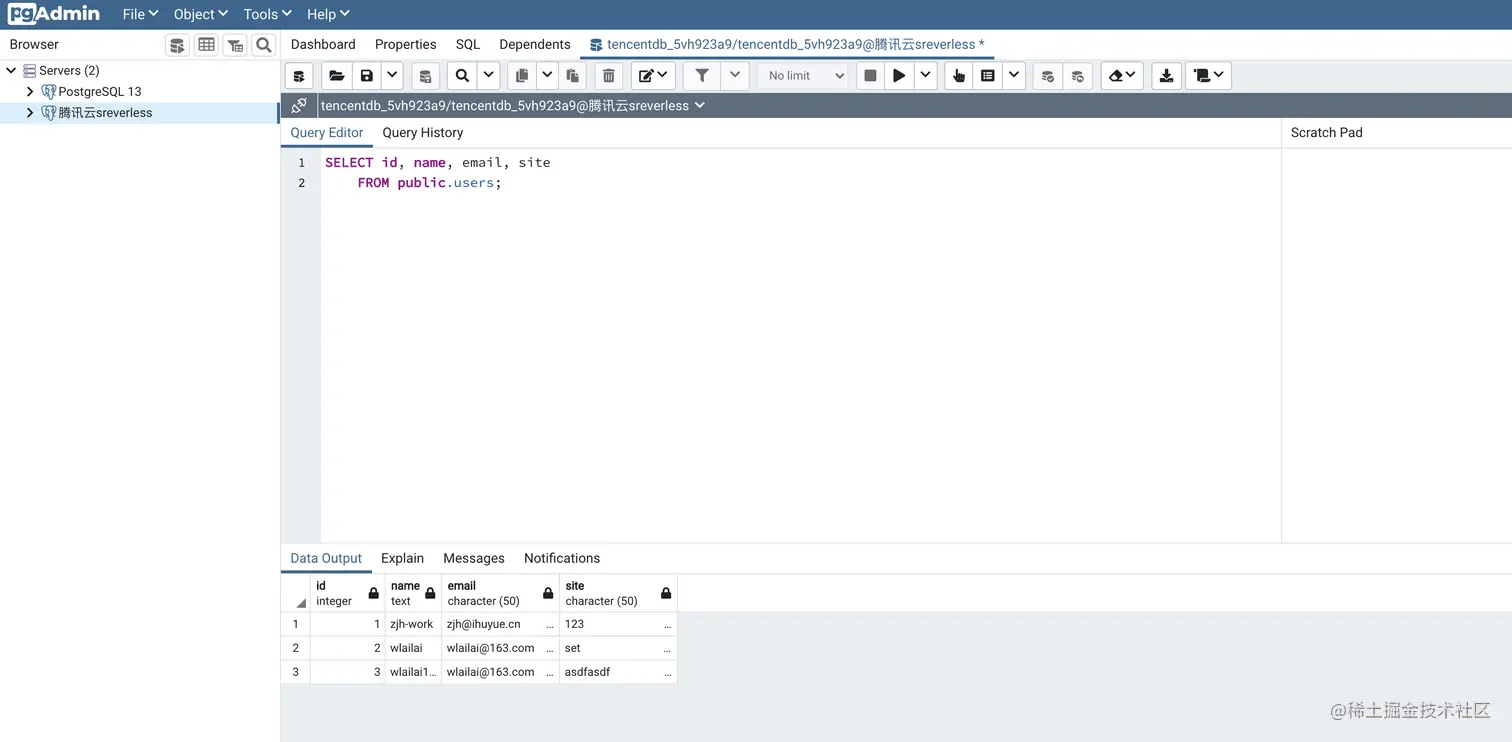The image size is (1512, 742).
Task: Open the Tools menu
Action: [267, 14]
